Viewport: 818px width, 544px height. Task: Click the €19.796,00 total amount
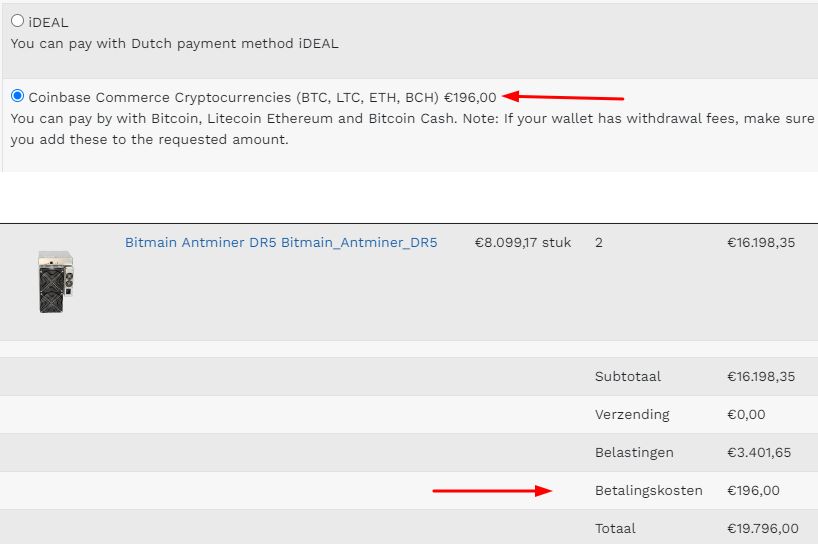tap(762, 528)
